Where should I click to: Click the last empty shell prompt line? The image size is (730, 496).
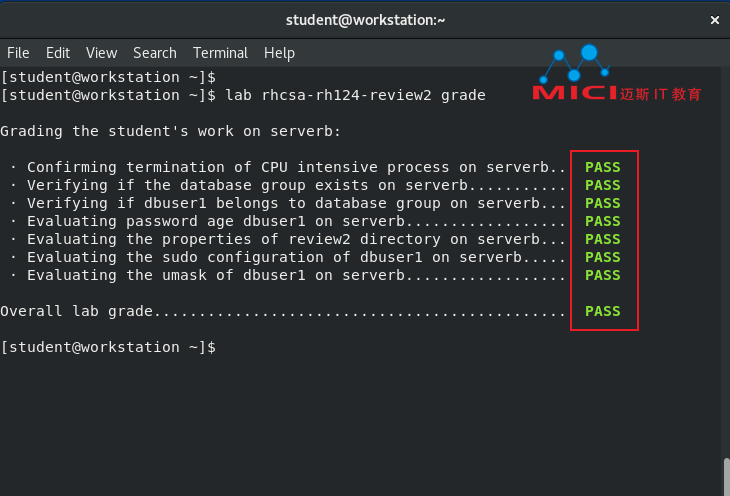tap(108, 347)
